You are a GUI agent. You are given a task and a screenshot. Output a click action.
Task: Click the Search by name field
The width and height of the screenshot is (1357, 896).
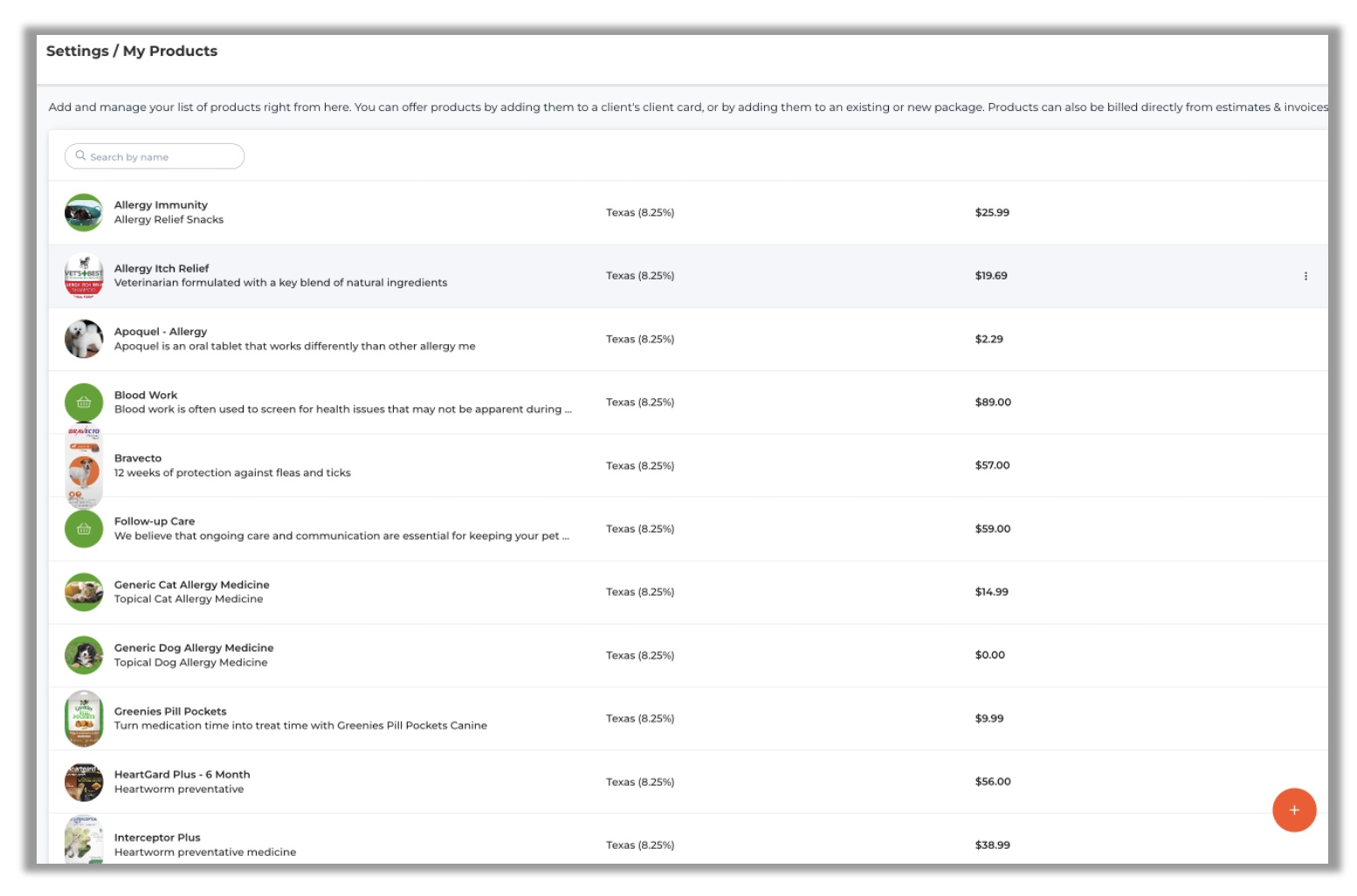point(163,157)
